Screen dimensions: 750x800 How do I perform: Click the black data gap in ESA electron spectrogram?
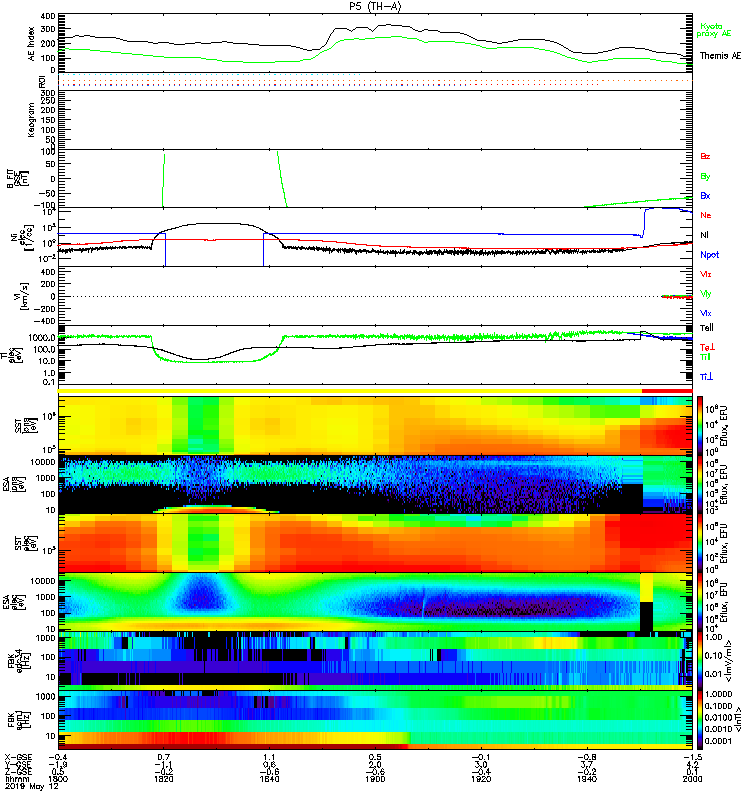646,616
